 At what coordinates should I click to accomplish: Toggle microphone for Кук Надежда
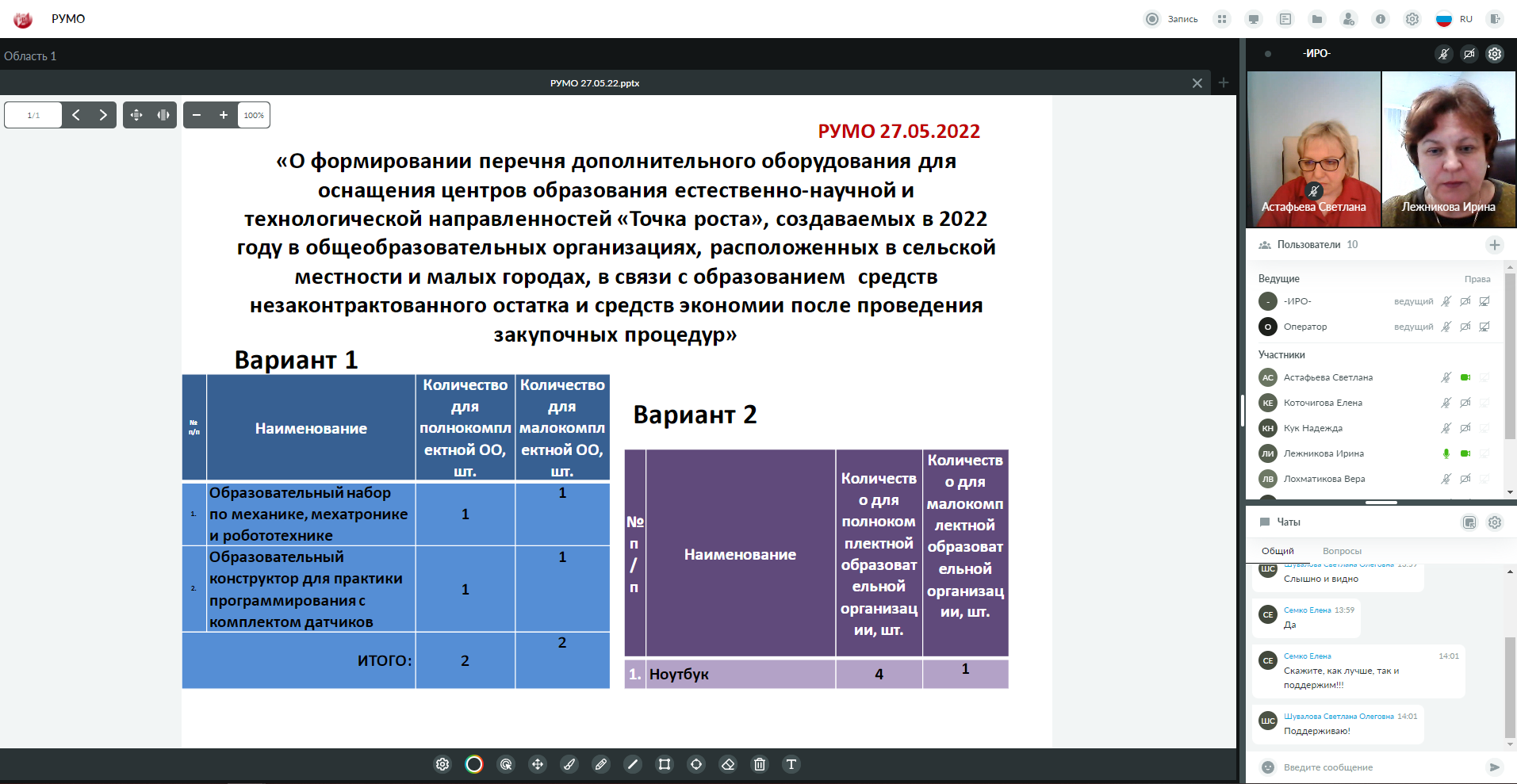click(1446, 428)
